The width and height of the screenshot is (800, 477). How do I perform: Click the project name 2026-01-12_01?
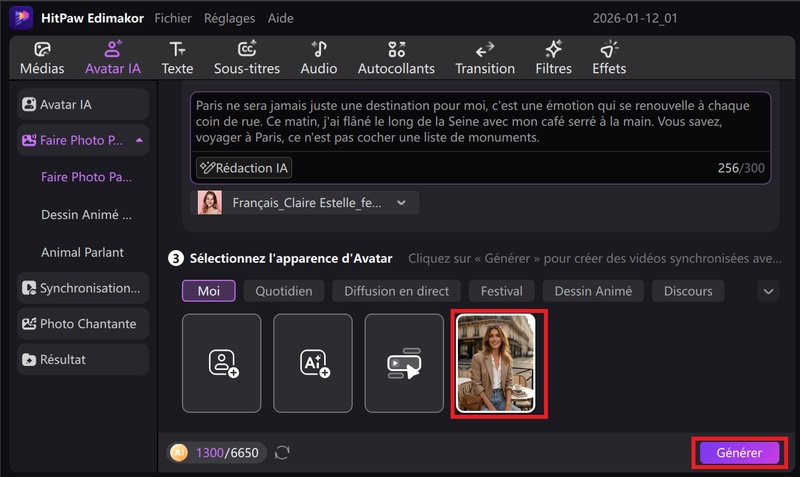pos(635,18)
